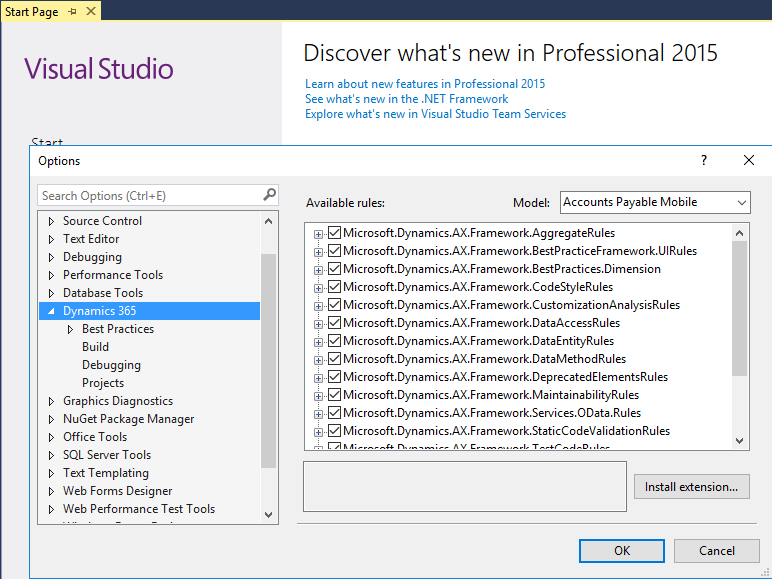Expand the StaticCodeValidationRules plus node

point(318,432)
